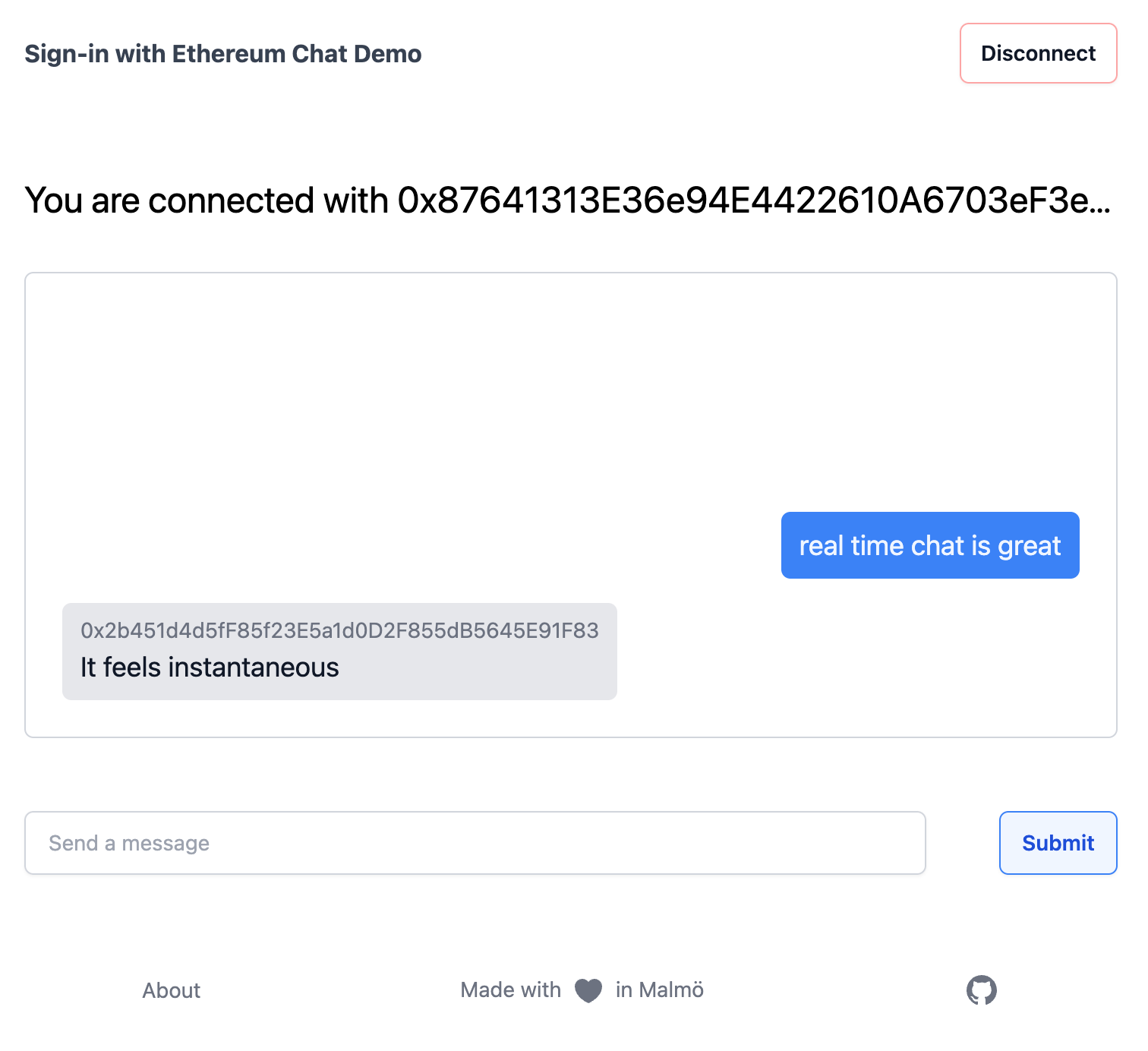Focus the Send a message field

click(475, 843)
